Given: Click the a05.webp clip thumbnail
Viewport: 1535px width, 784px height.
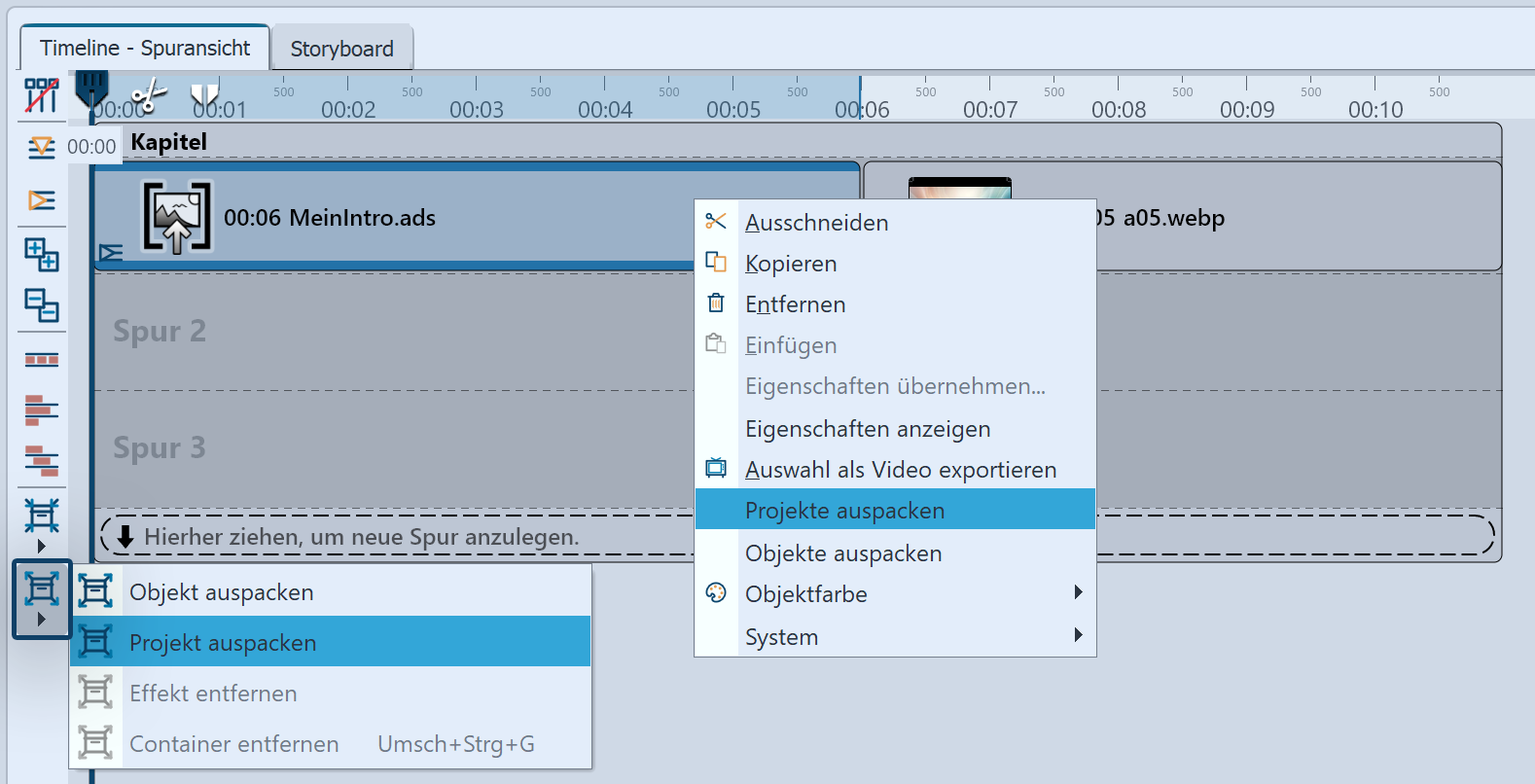Looking at the screenshot, I should pos(959,189).
